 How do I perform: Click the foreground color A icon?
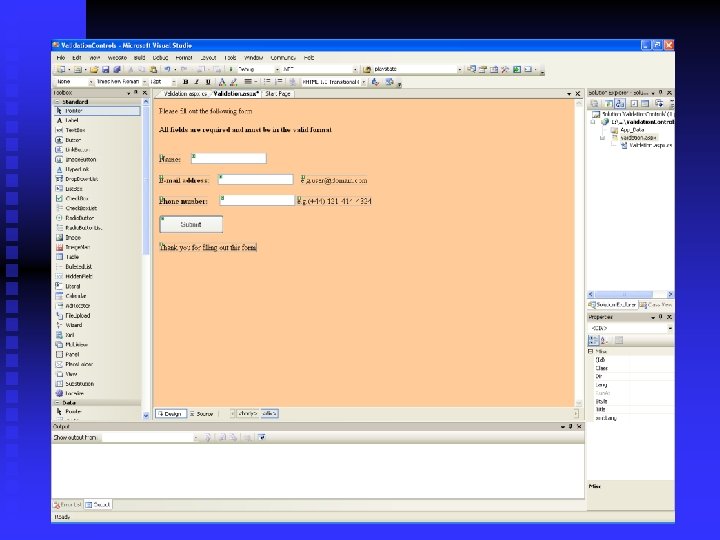[x=222, y=82]
